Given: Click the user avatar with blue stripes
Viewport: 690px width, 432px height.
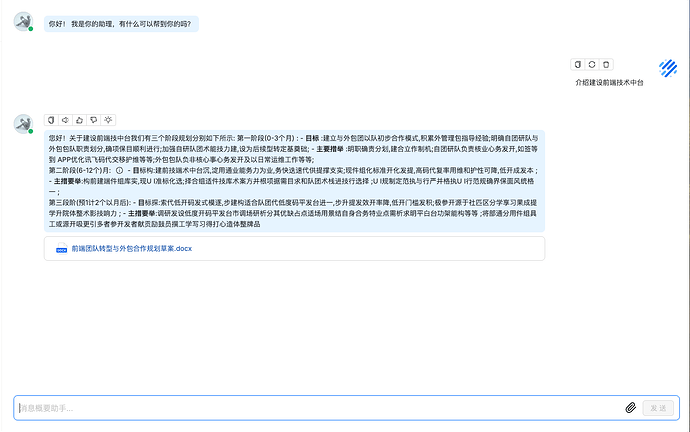Looking at the screenshot, I should click(668, 68).
